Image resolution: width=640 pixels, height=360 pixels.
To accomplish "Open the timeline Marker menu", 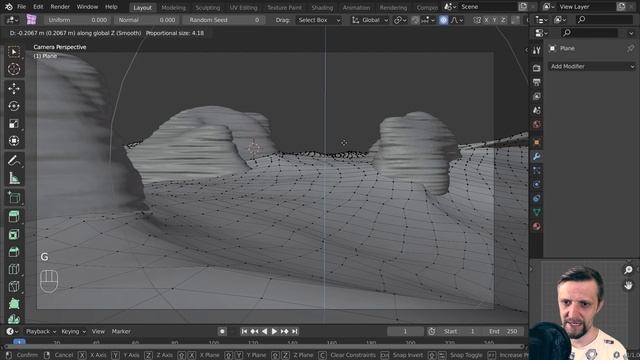I will (x=121, y=331).
